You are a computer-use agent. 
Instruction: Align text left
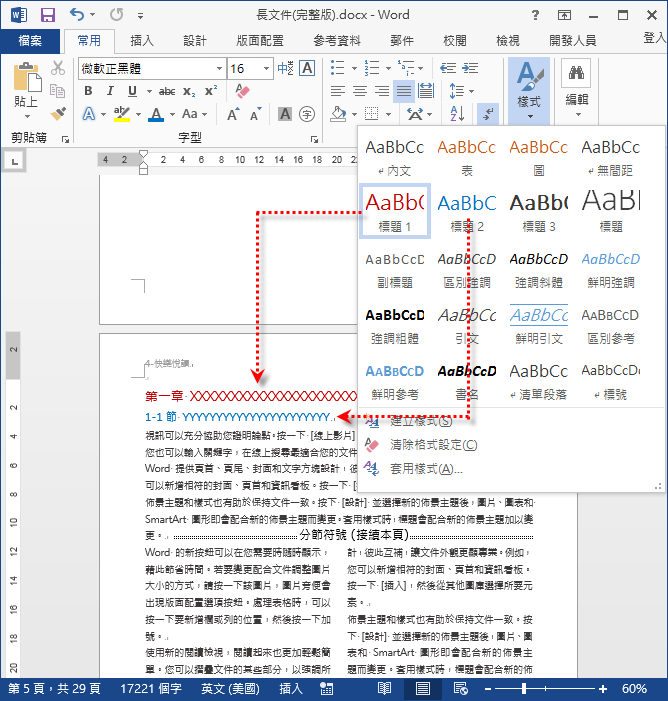[x=338, y=91]
